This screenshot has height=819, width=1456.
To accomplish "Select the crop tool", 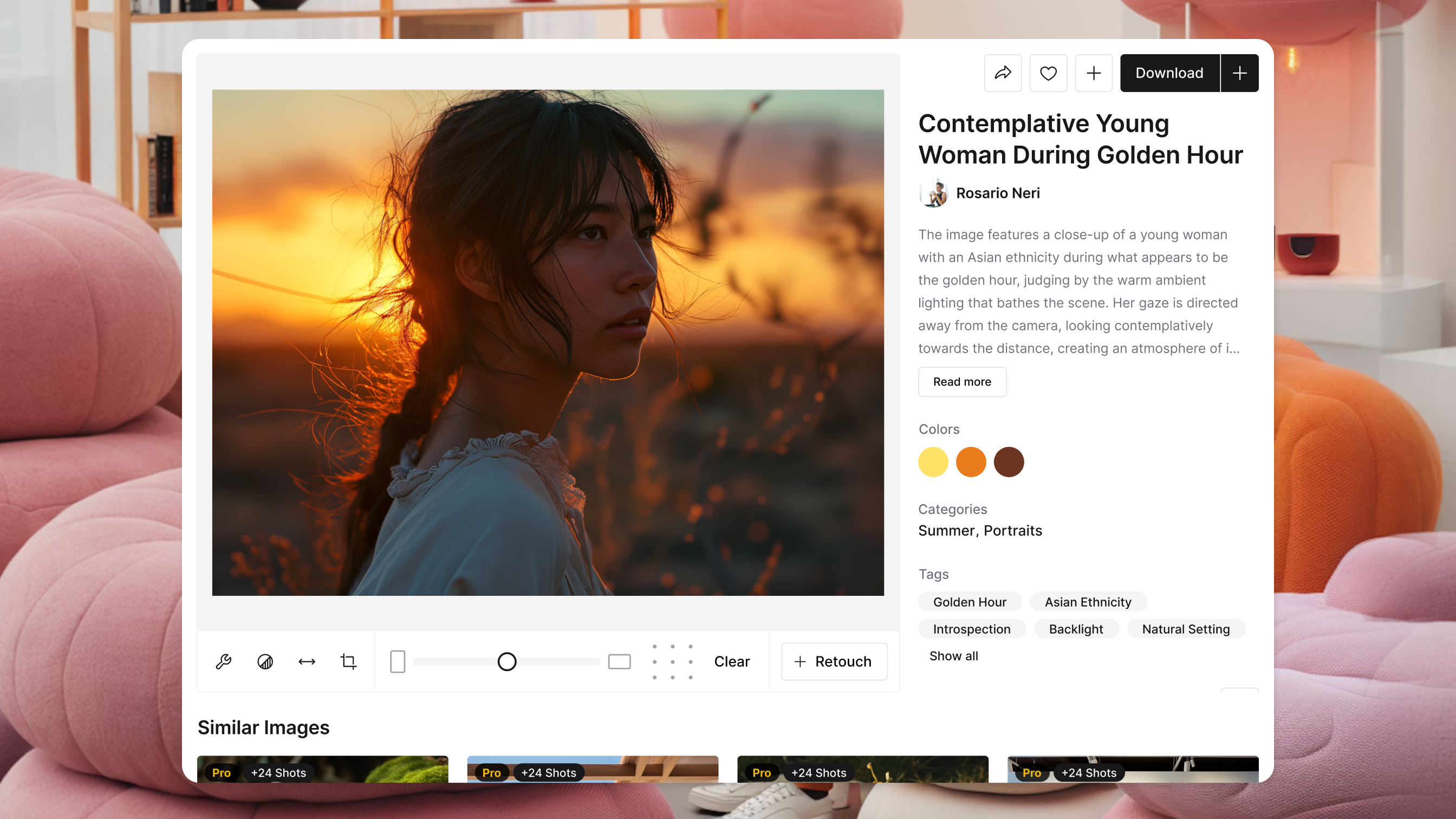I will pyautogui.click(x=348, y=661).
